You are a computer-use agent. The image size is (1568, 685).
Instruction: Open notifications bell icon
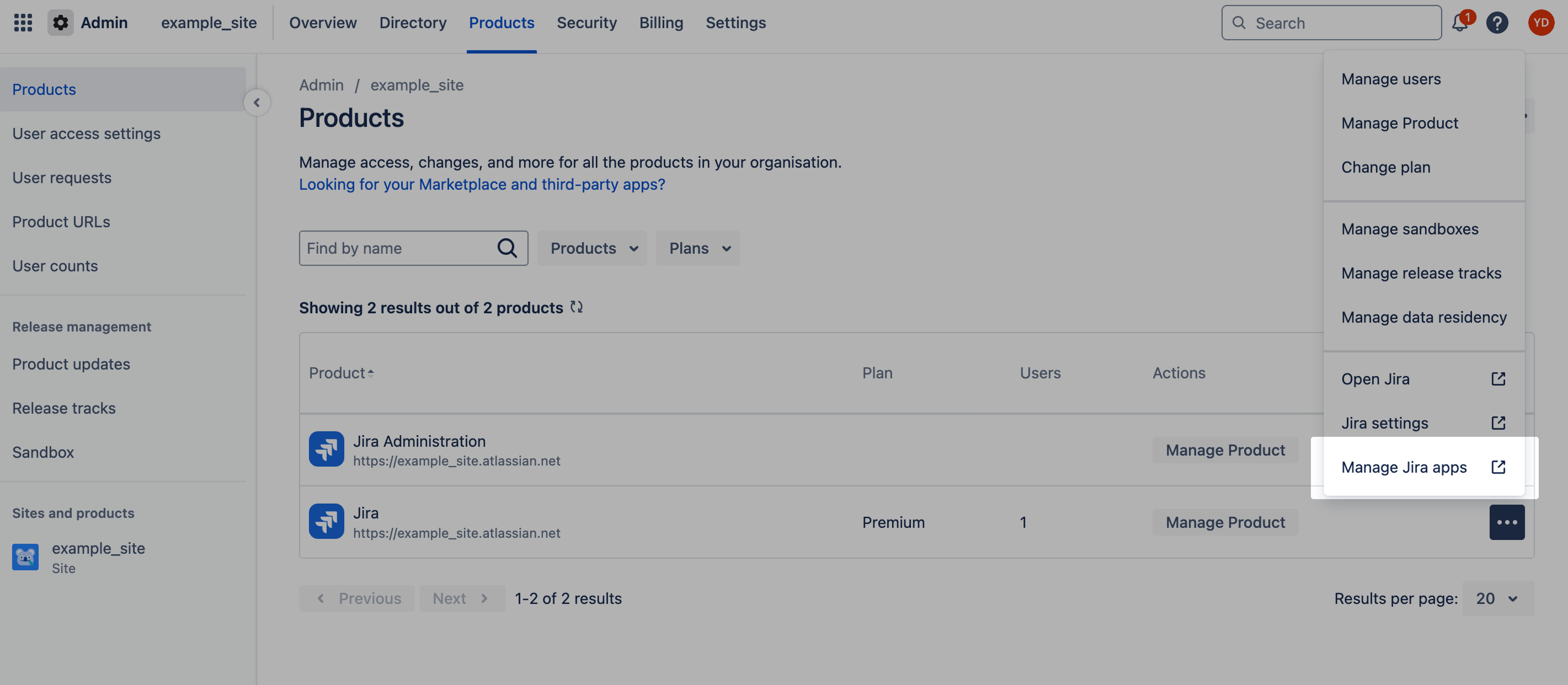(x=1460, y=23)
